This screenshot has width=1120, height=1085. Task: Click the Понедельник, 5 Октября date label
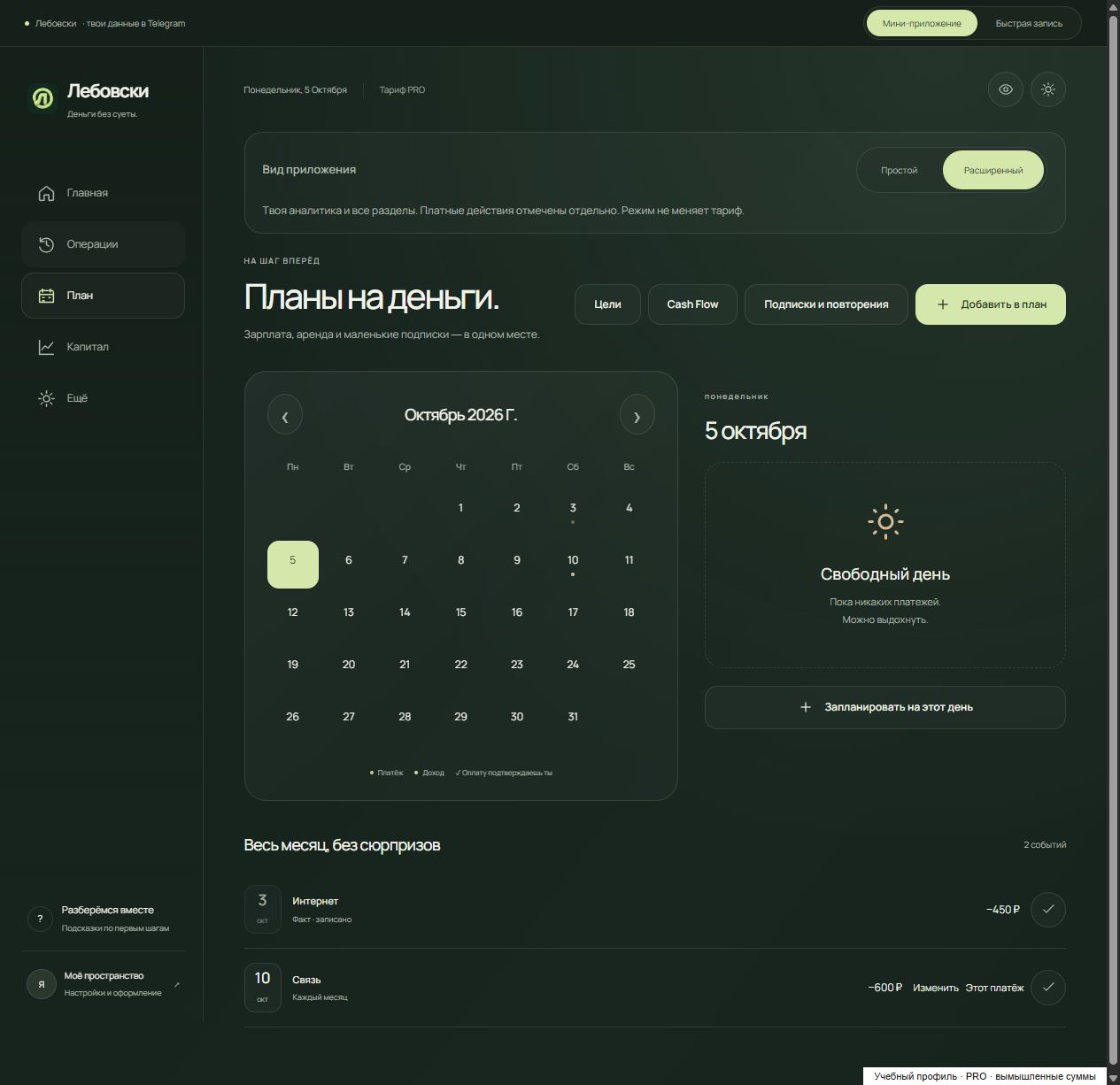pos(296,90)
